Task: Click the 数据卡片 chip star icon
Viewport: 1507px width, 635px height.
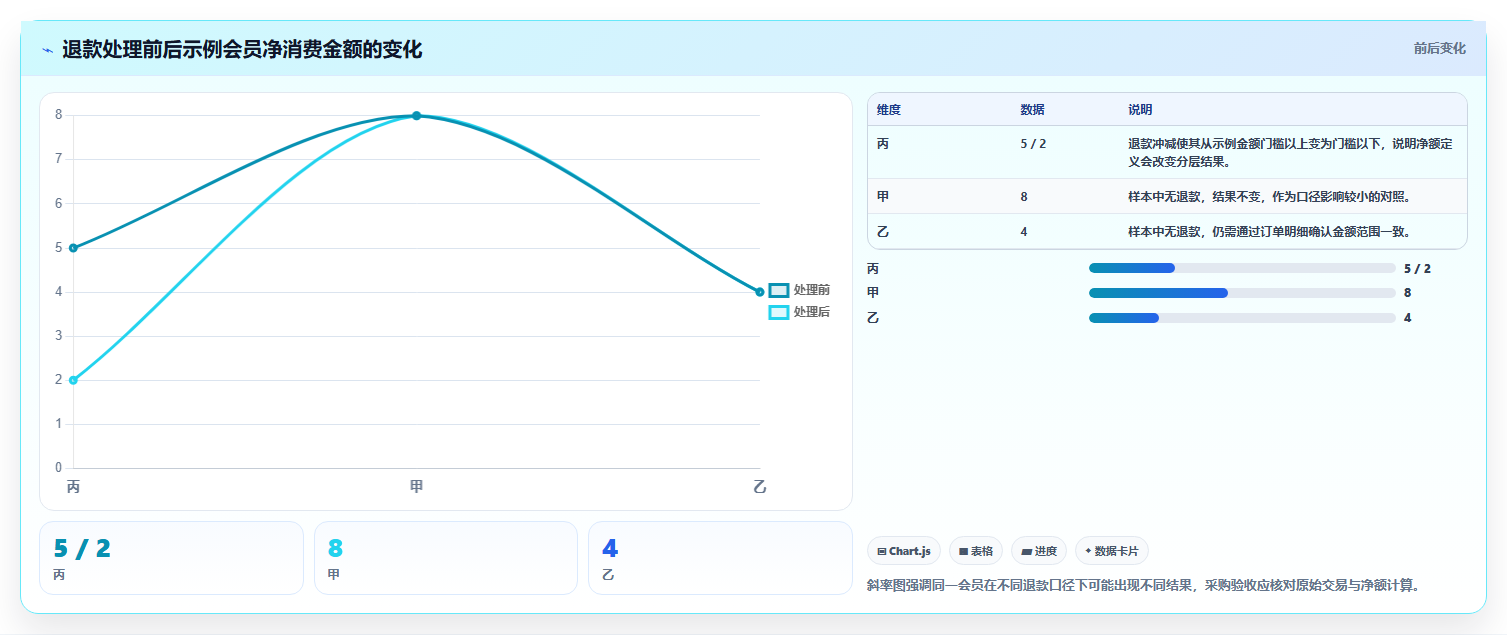Action: click(1088, 551)
